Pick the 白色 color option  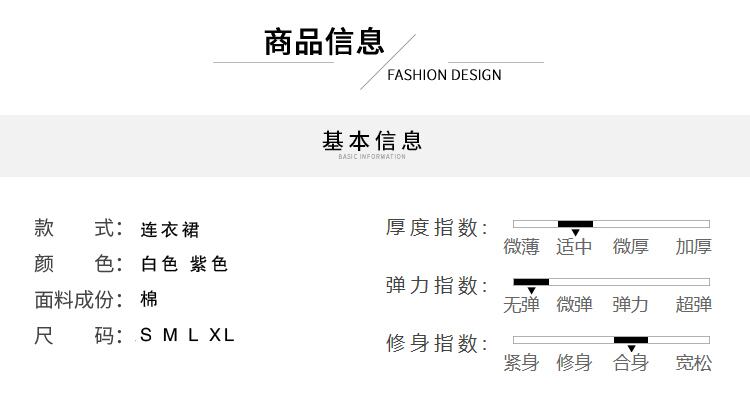(159, 265)
